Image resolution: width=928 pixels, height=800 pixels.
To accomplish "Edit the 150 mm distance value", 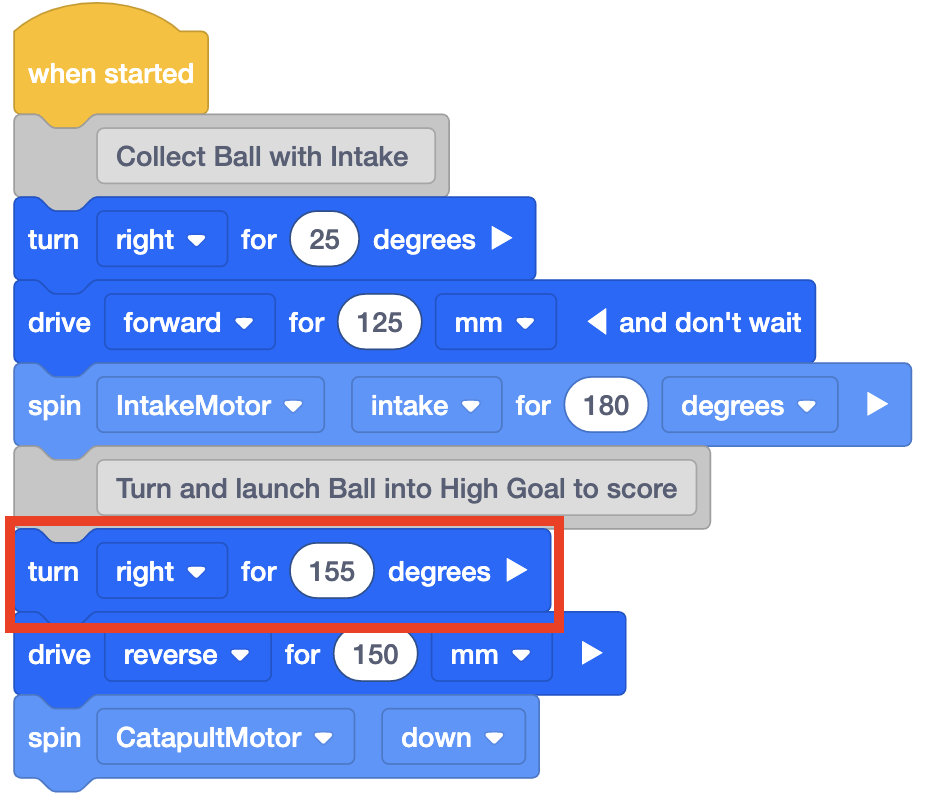I will point(376,654).
